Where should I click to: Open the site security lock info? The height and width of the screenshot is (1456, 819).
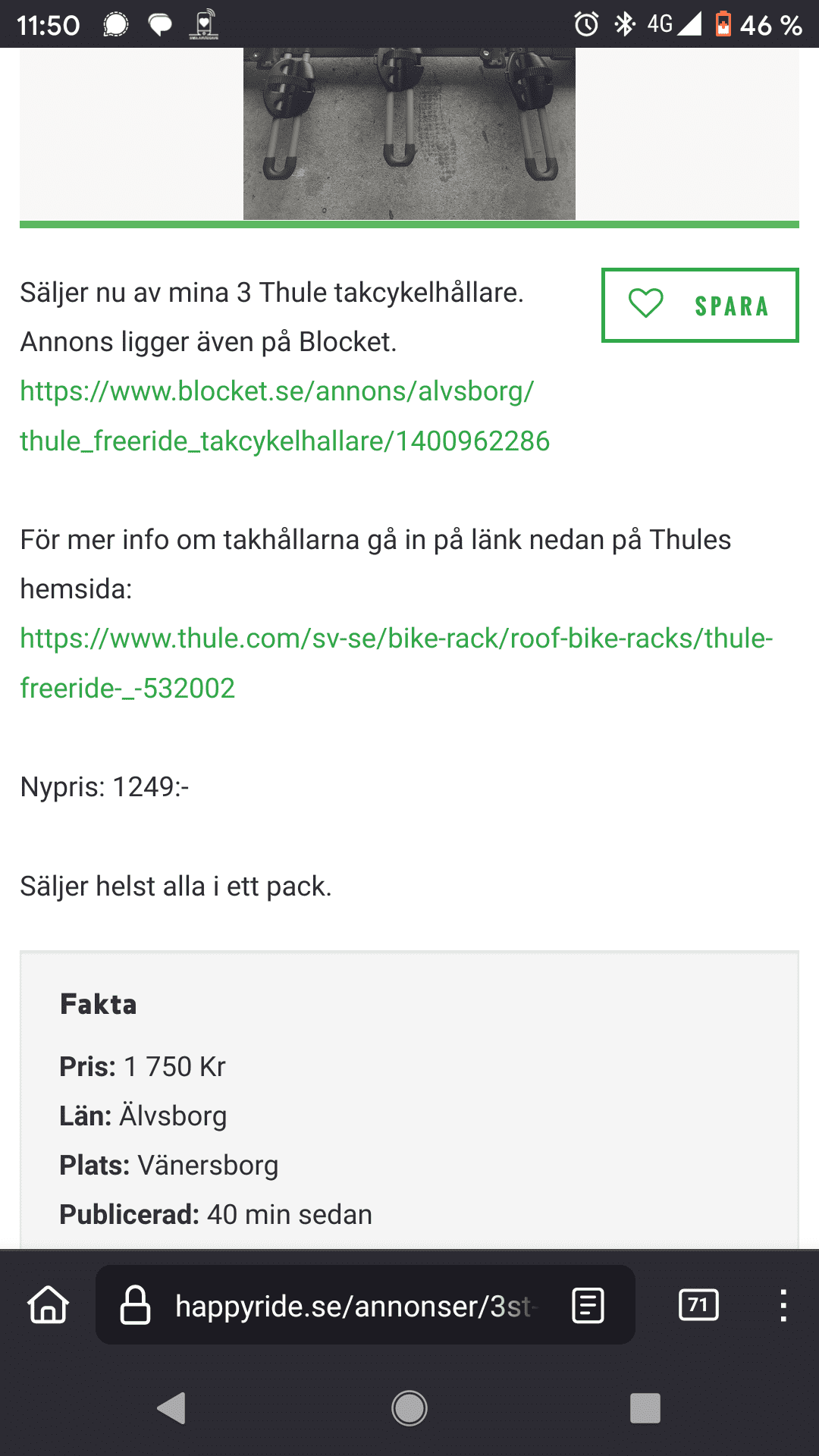click(x=135, y=1305)
